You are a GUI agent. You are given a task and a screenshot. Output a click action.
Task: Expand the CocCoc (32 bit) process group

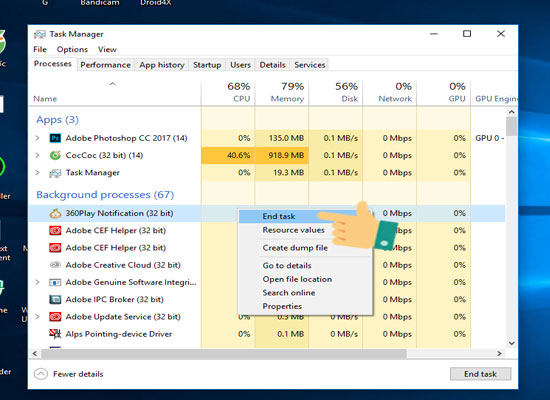38,155
